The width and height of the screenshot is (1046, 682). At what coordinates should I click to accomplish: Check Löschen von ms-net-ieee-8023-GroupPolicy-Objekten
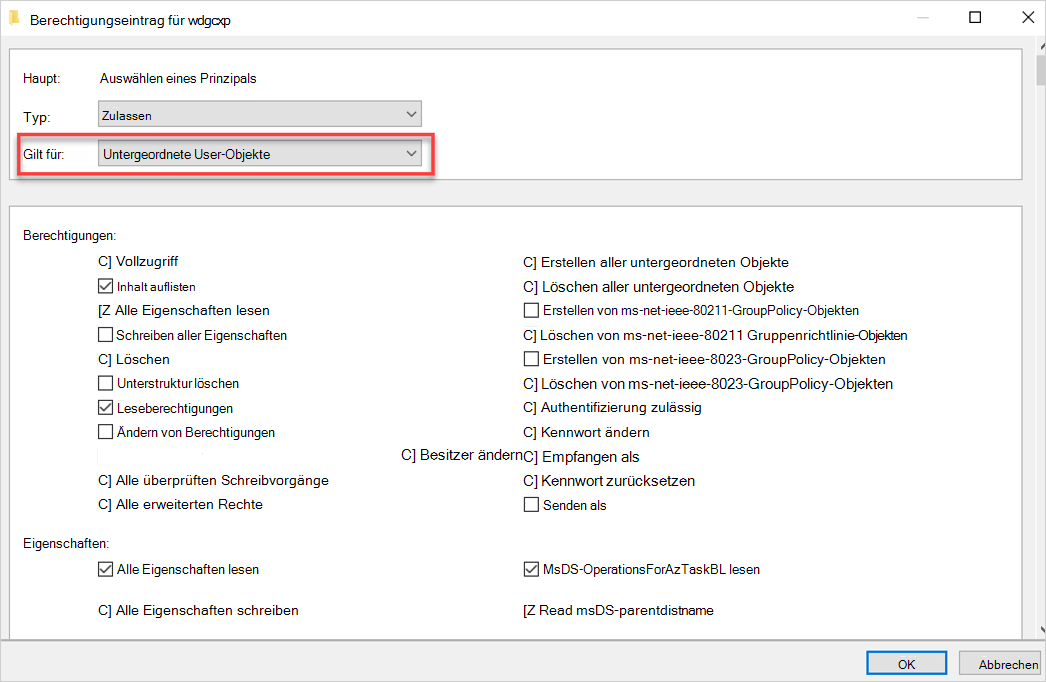(530, 383)
